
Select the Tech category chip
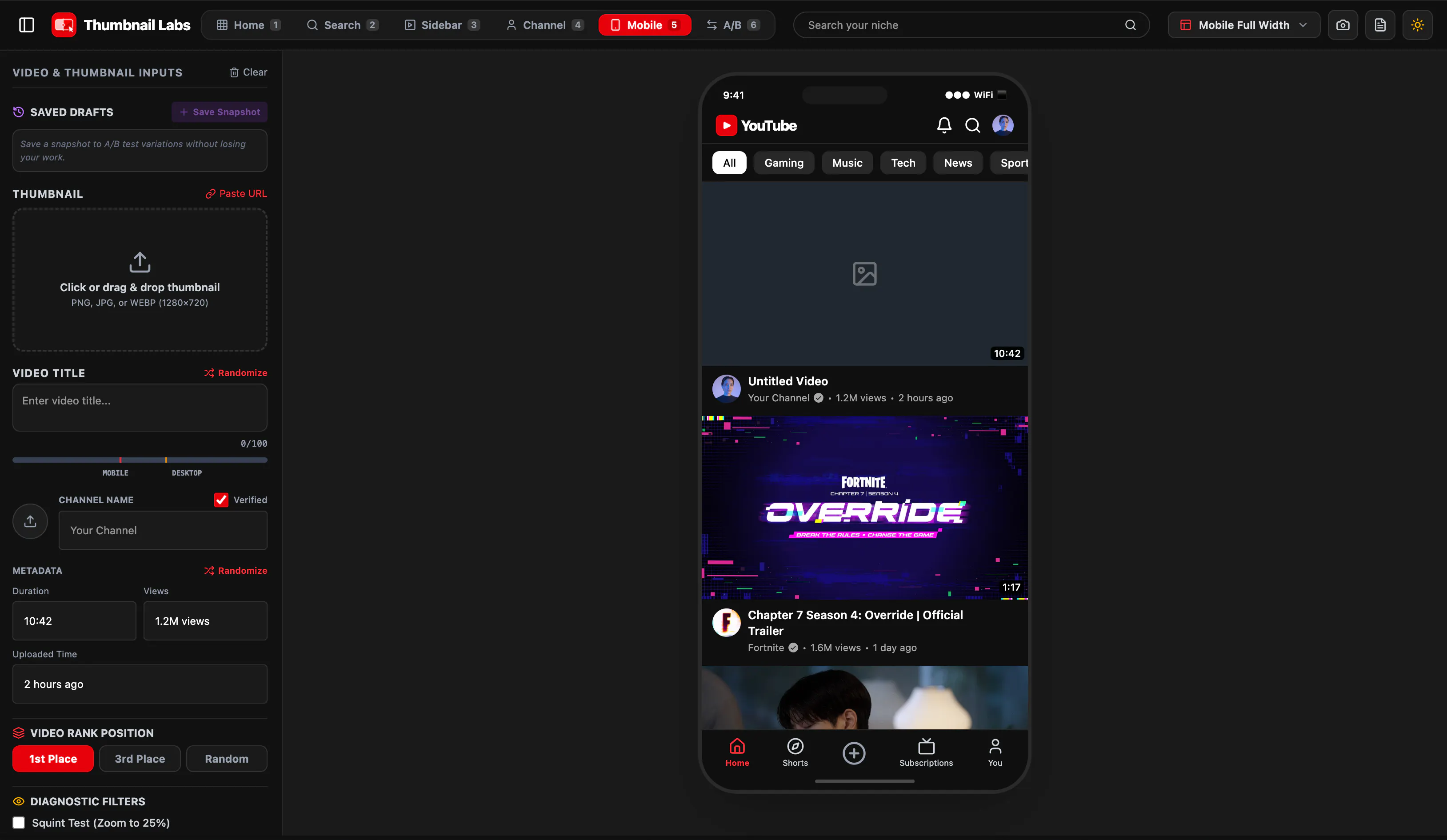[903, 163]
